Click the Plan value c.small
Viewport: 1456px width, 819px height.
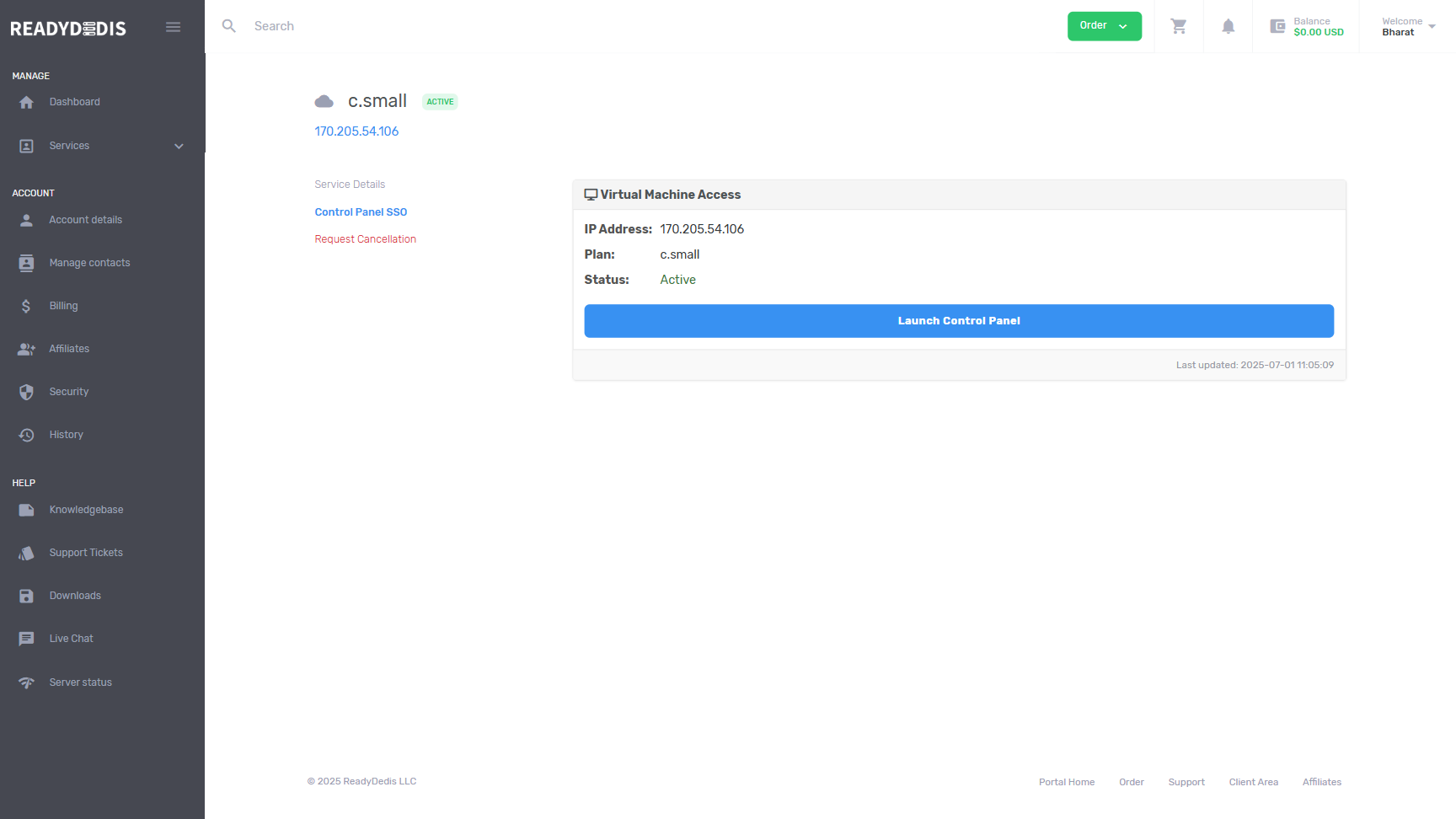(680, 254)
